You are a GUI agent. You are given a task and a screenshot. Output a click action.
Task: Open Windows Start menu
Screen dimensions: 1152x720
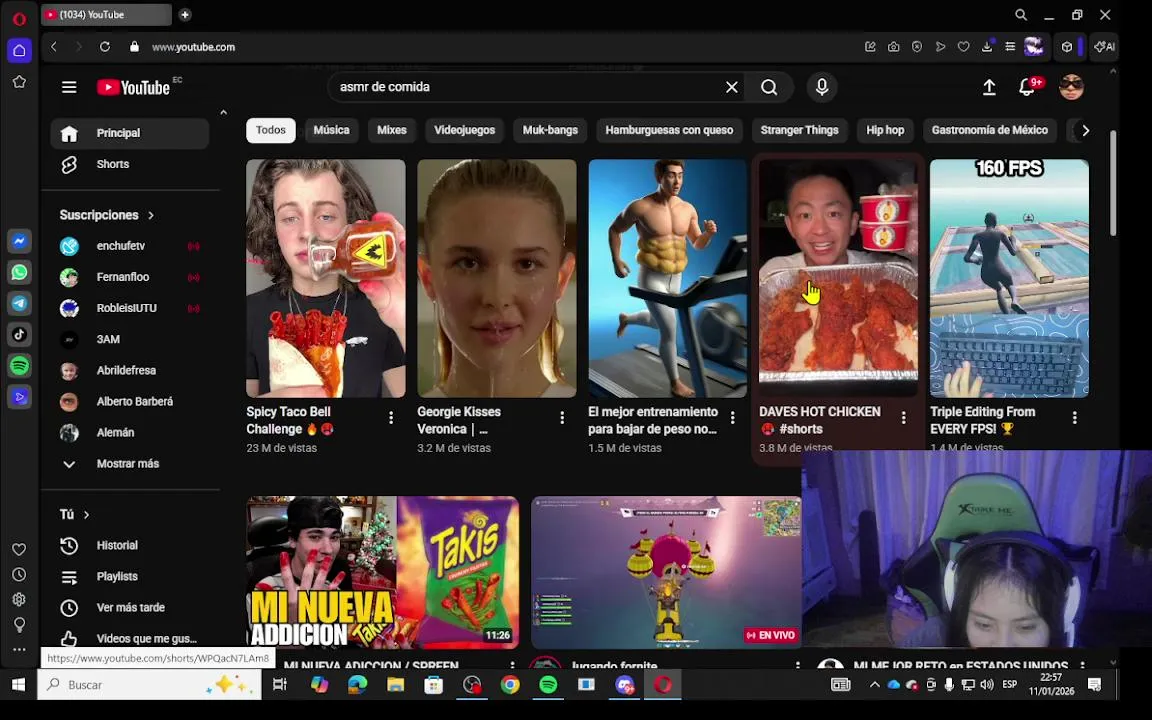18,685
